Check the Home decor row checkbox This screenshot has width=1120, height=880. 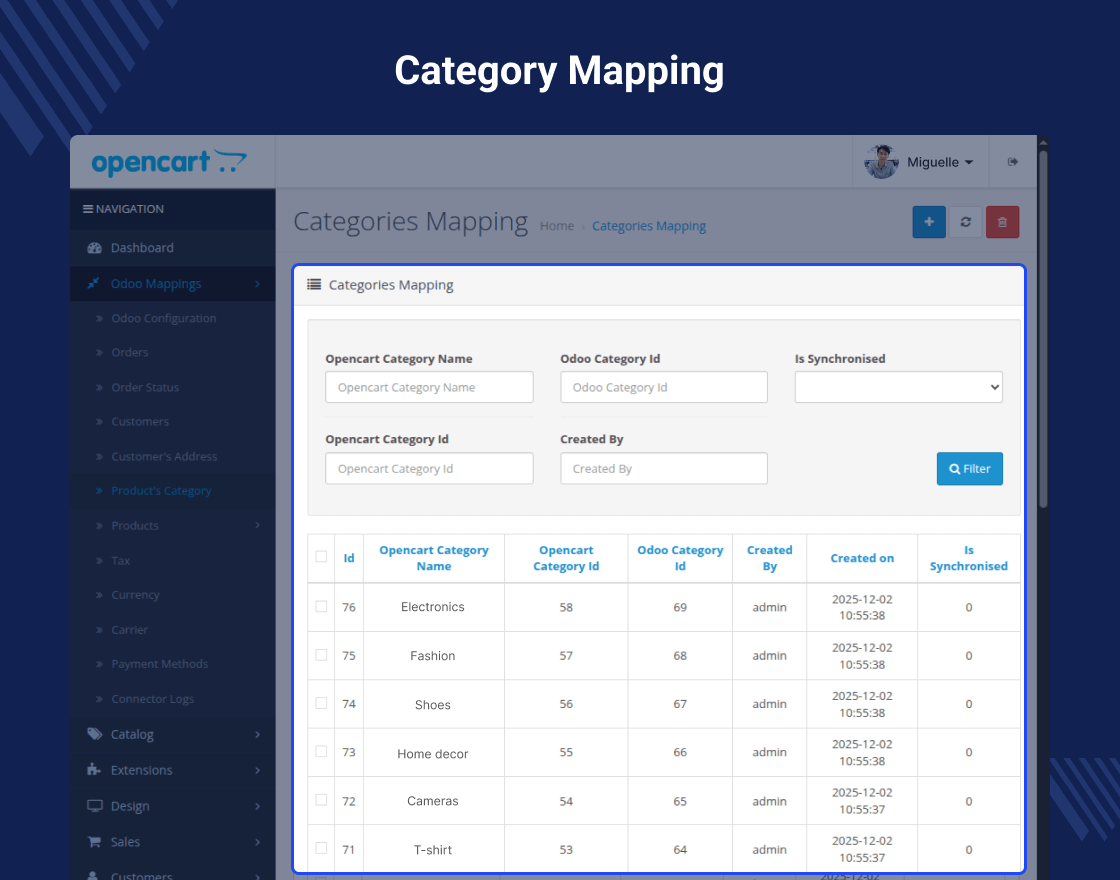click(321, 751)
